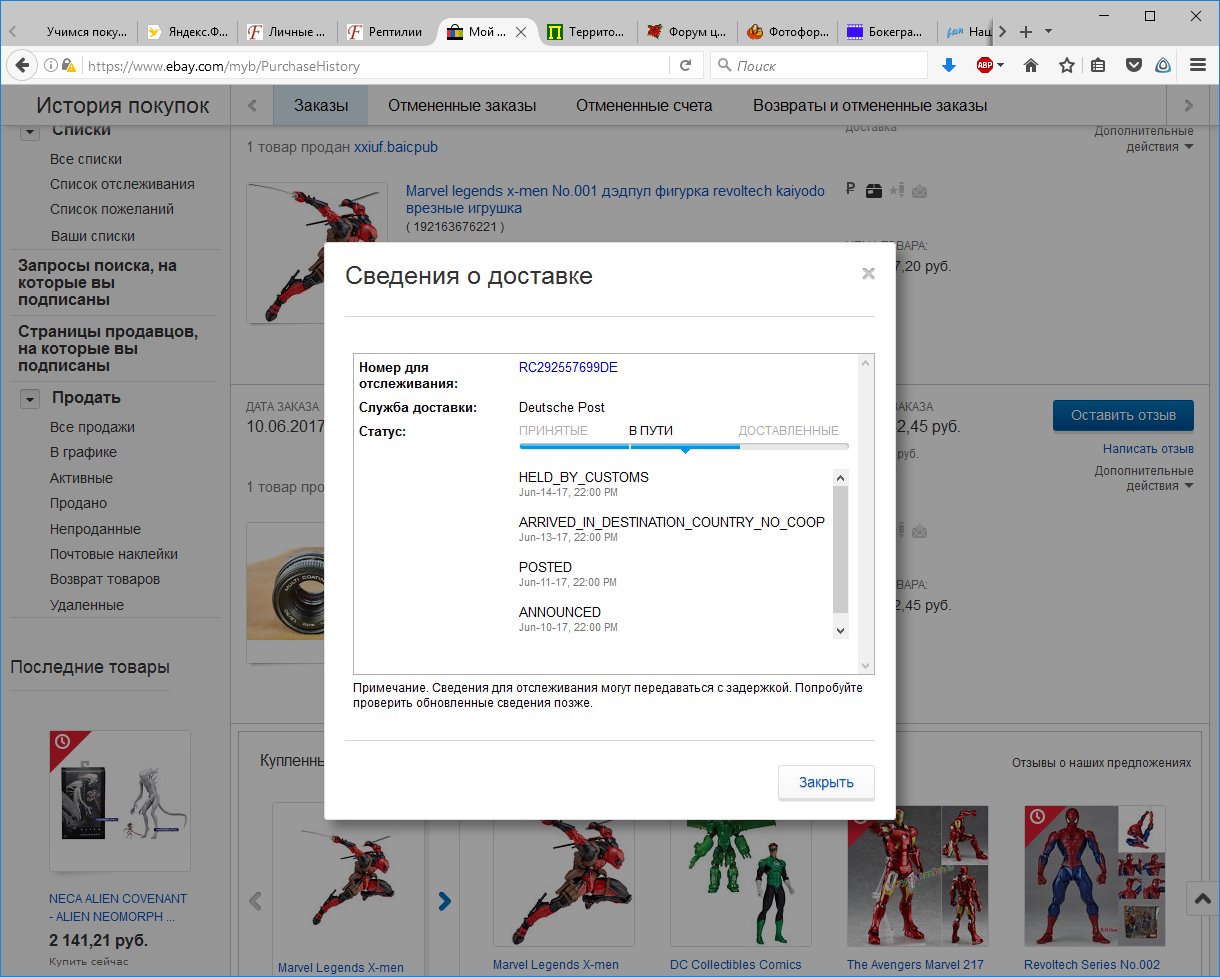Open list all tabs dropdown arrow
The height and width of the screenshot is (977, 1220).
[x=1048, y=32]
